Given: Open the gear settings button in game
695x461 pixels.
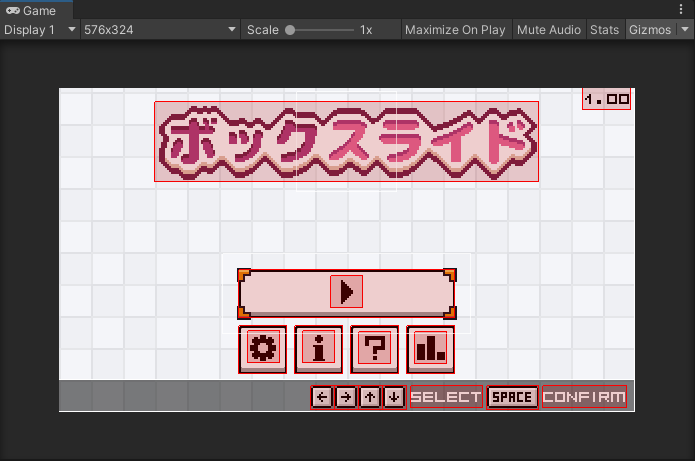Looking at the screenshot, I should [x=262, y=349].
